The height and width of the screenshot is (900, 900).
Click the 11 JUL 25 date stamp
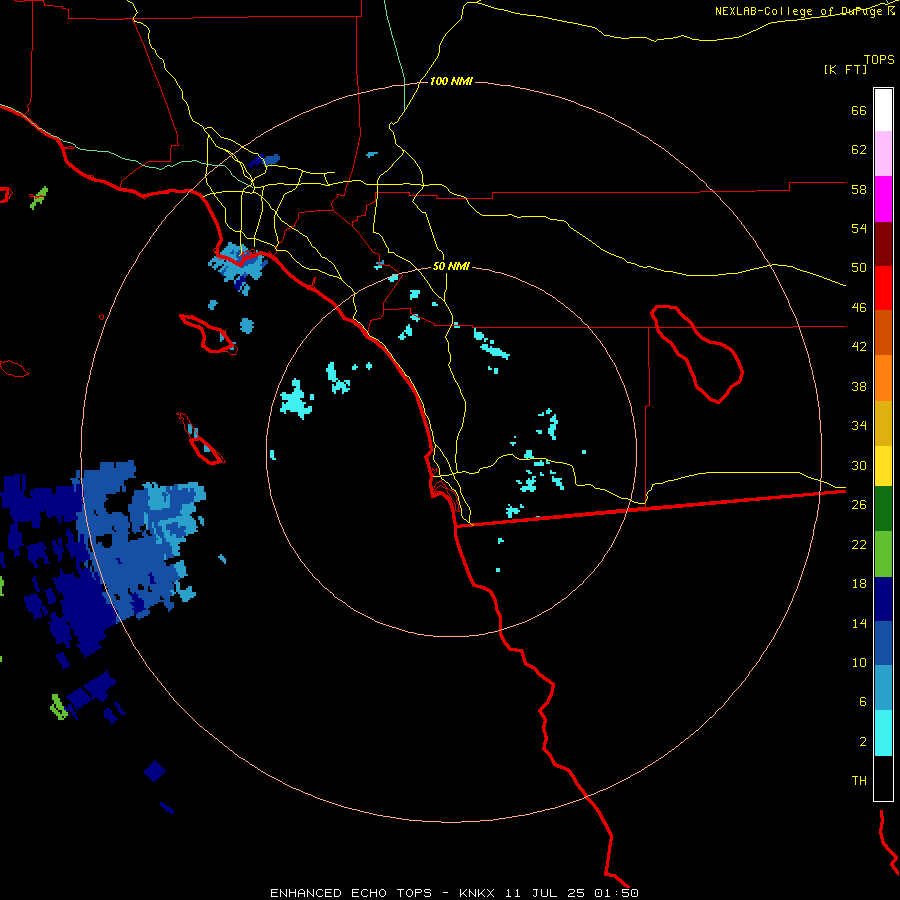pos(545,893)
